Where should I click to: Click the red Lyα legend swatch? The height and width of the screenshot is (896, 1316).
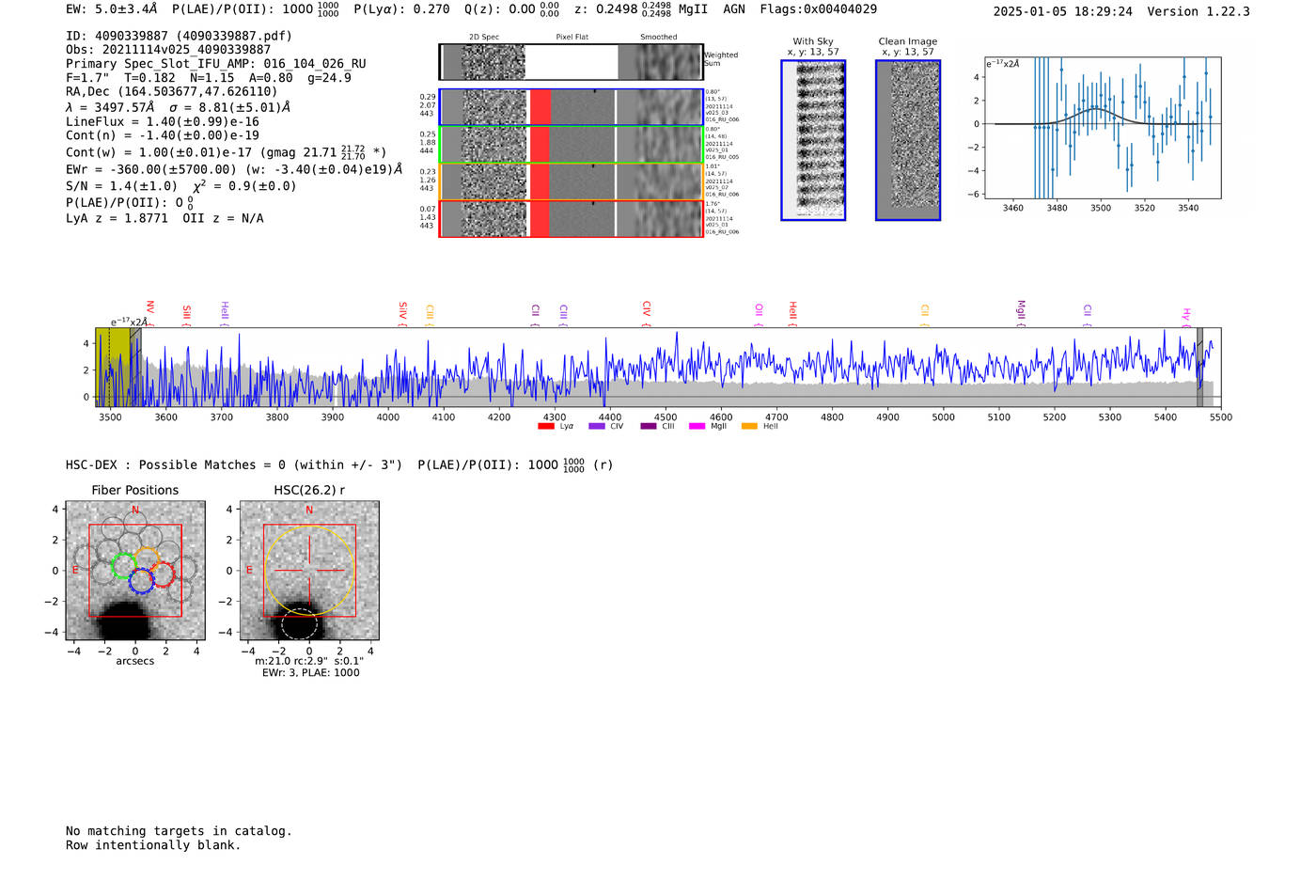[545, 427]
